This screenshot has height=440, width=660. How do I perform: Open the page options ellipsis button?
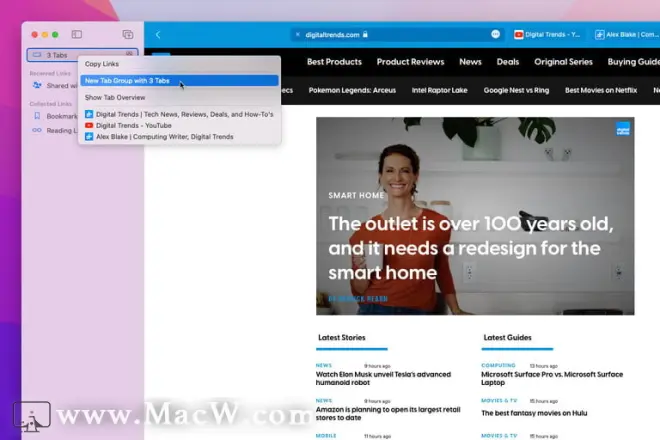pos(495,35)
